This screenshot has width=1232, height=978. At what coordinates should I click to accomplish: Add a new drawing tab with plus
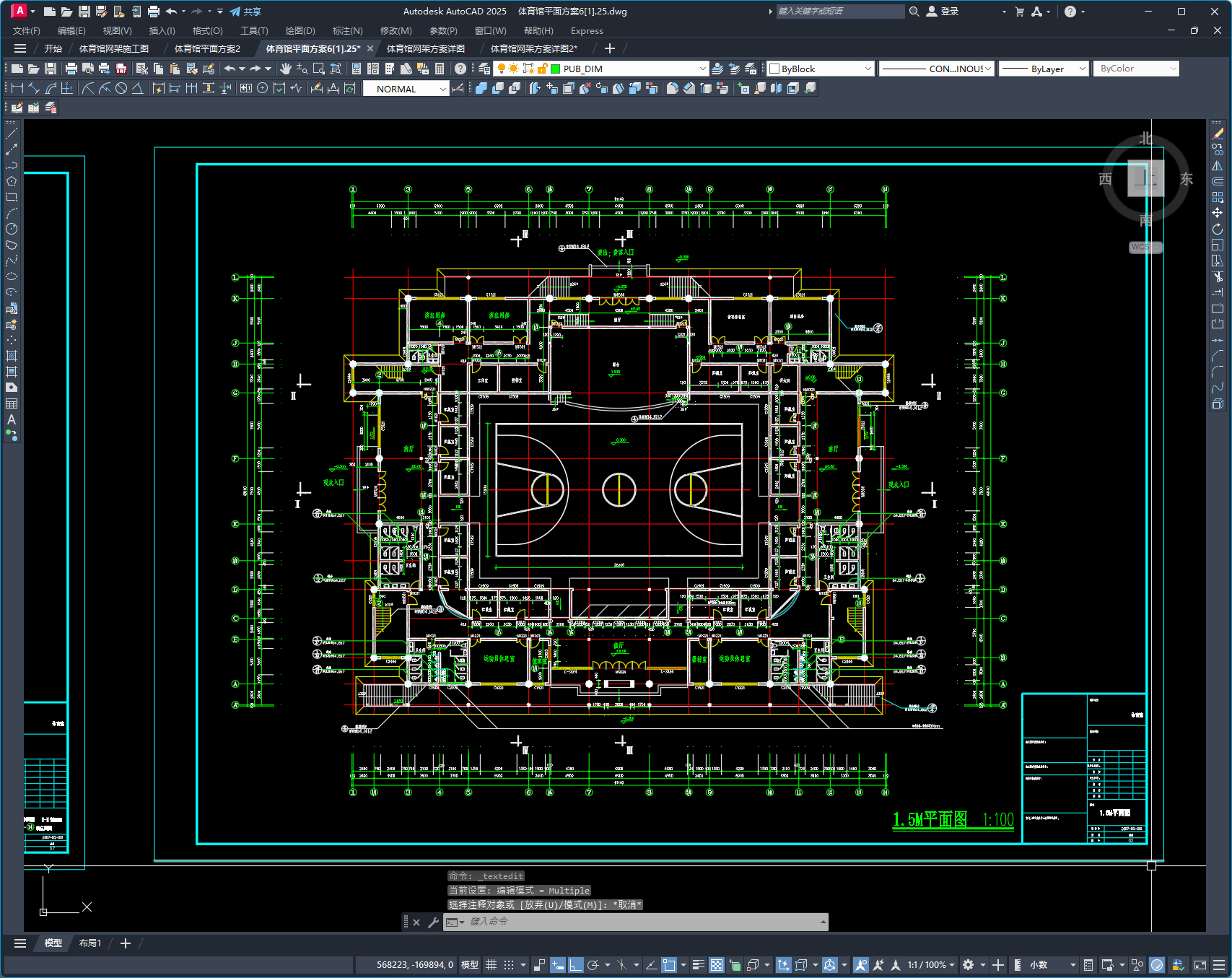(610, 48)
